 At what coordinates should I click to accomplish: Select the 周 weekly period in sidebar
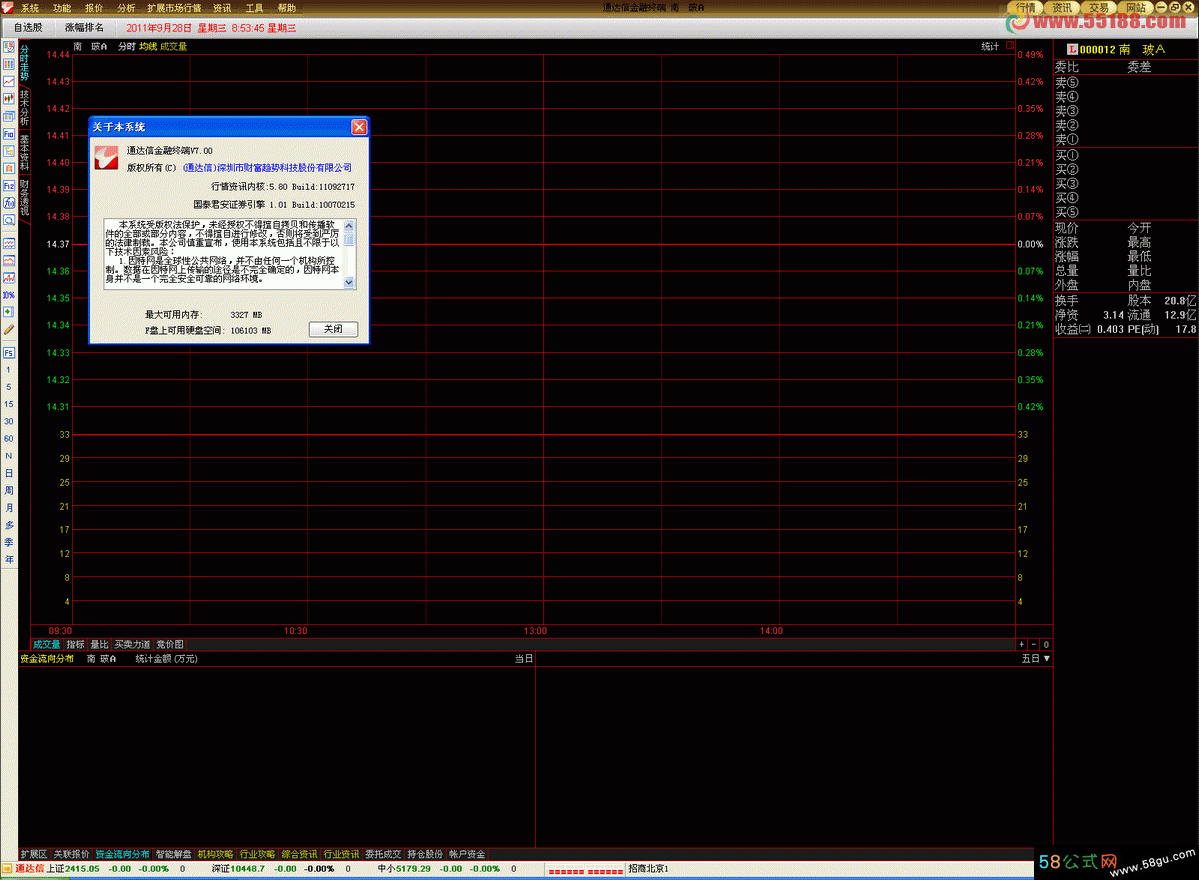tap(8, 491)
